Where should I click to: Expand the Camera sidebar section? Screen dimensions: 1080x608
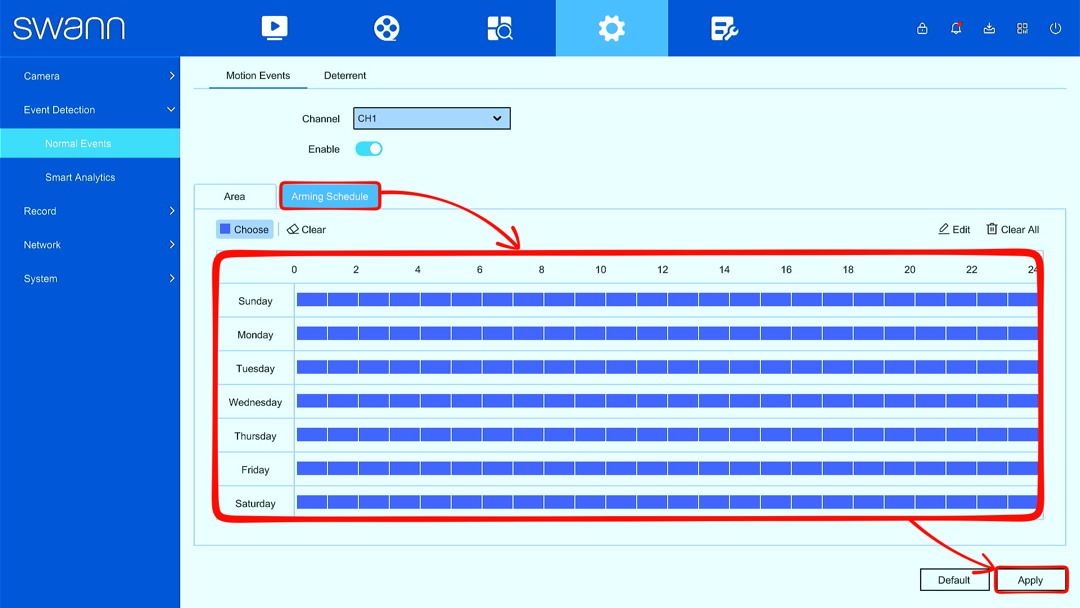[x=90, y=76]
